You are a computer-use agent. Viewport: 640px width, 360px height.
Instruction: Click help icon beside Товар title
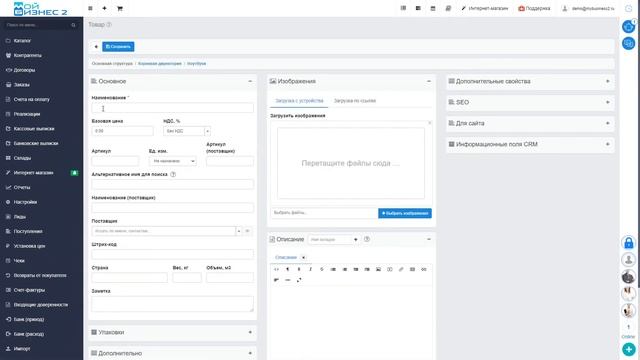pos(109,24)
